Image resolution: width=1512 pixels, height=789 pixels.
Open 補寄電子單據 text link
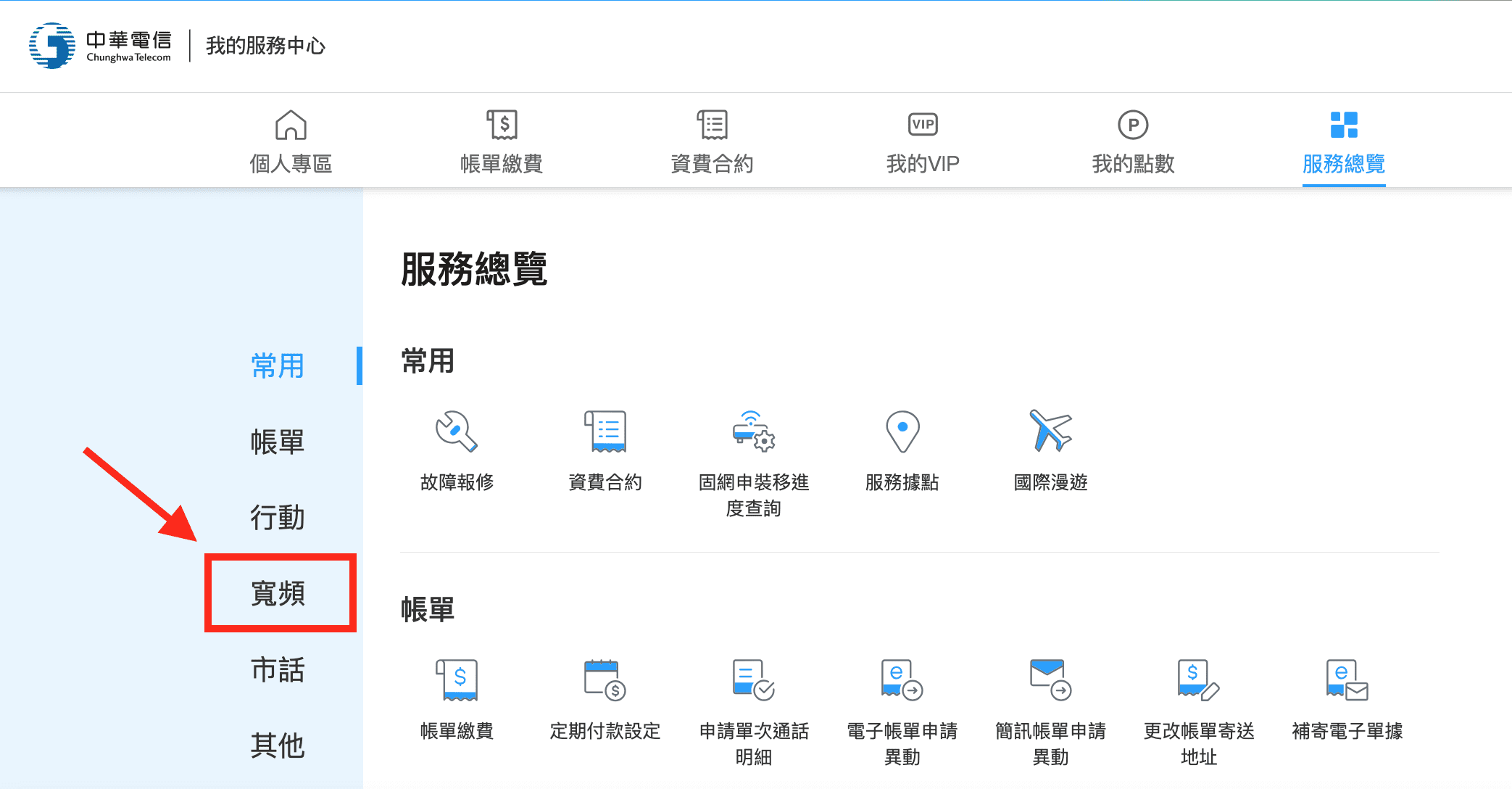(1347, 731)
